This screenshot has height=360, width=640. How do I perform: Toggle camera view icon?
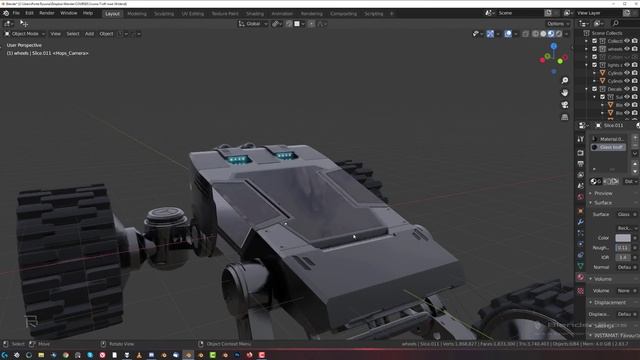coord(564,105)
